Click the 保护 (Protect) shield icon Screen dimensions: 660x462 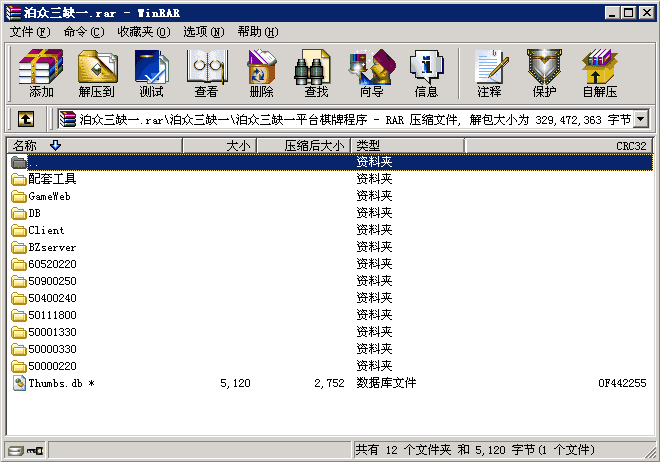[x=544, y=73]
